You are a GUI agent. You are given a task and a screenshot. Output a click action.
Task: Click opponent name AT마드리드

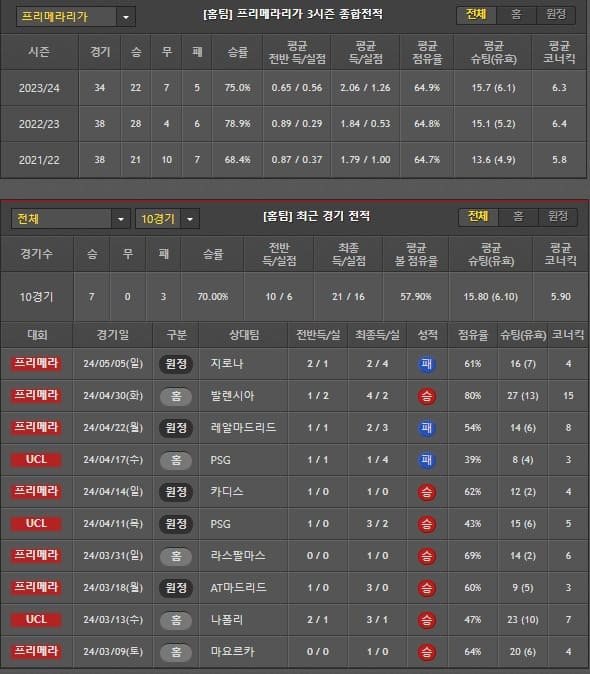tap(238, 588)
